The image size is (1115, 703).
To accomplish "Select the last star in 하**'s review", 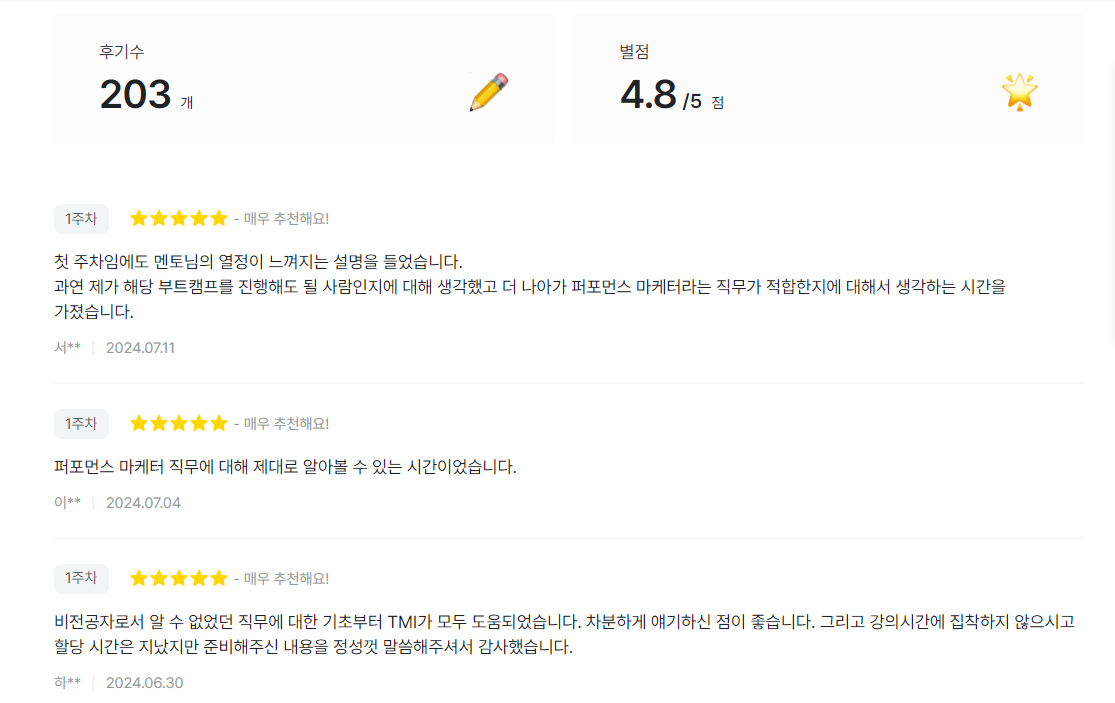I will pos(221,579).
